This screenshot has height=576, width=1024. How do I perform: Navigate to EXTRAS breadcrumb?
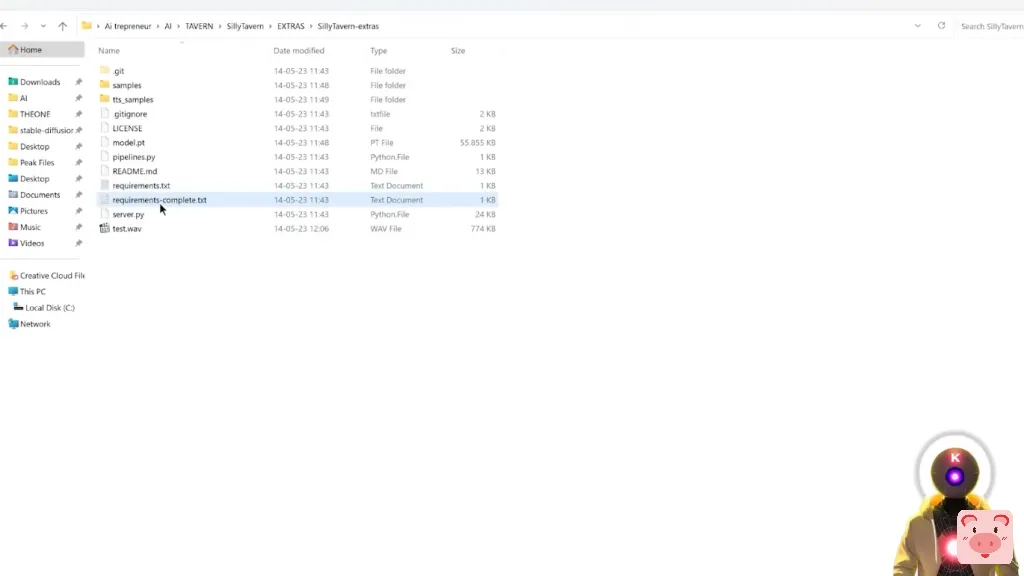point(291,26)
